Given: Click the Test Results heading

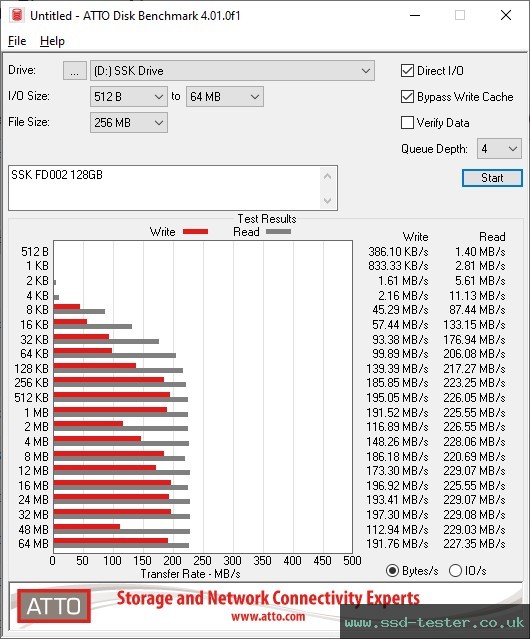Looking at the screenshot, I should 267,219.
